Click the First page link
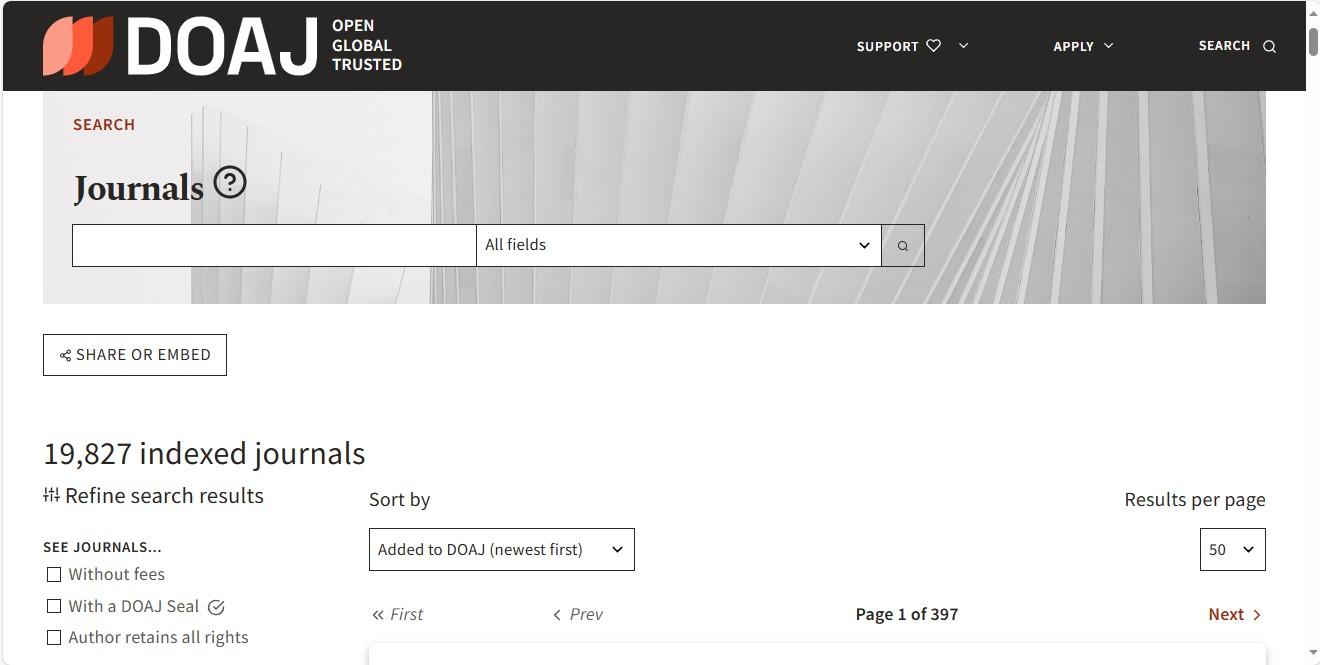Image resolution: width=1320 pixels, height=665 pixels. pyautogui.click(x=397, y=614)
